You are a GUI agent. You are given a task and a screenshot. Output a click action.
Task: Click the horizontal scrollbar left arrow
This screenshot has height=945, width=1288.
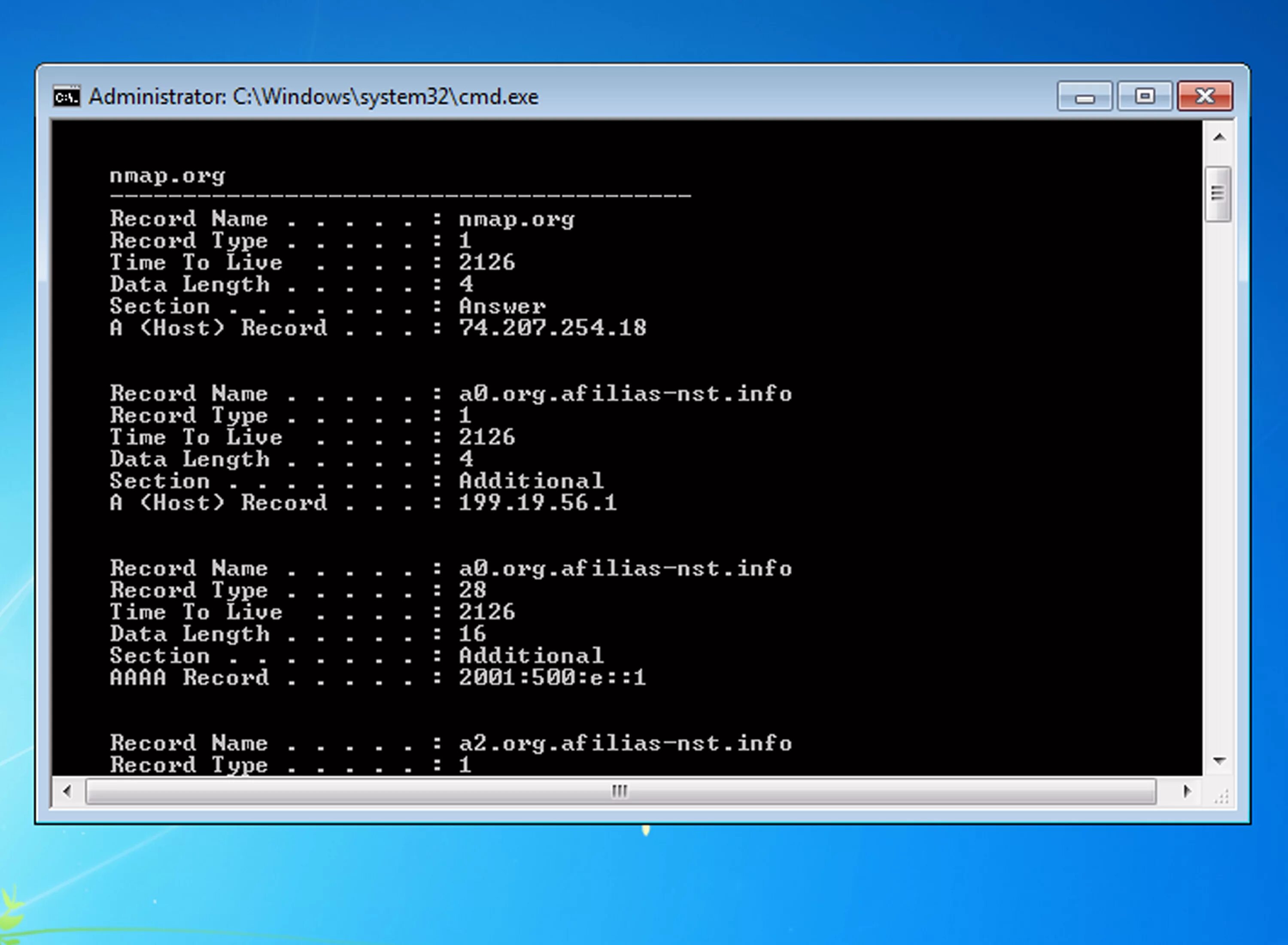[67, 792]
